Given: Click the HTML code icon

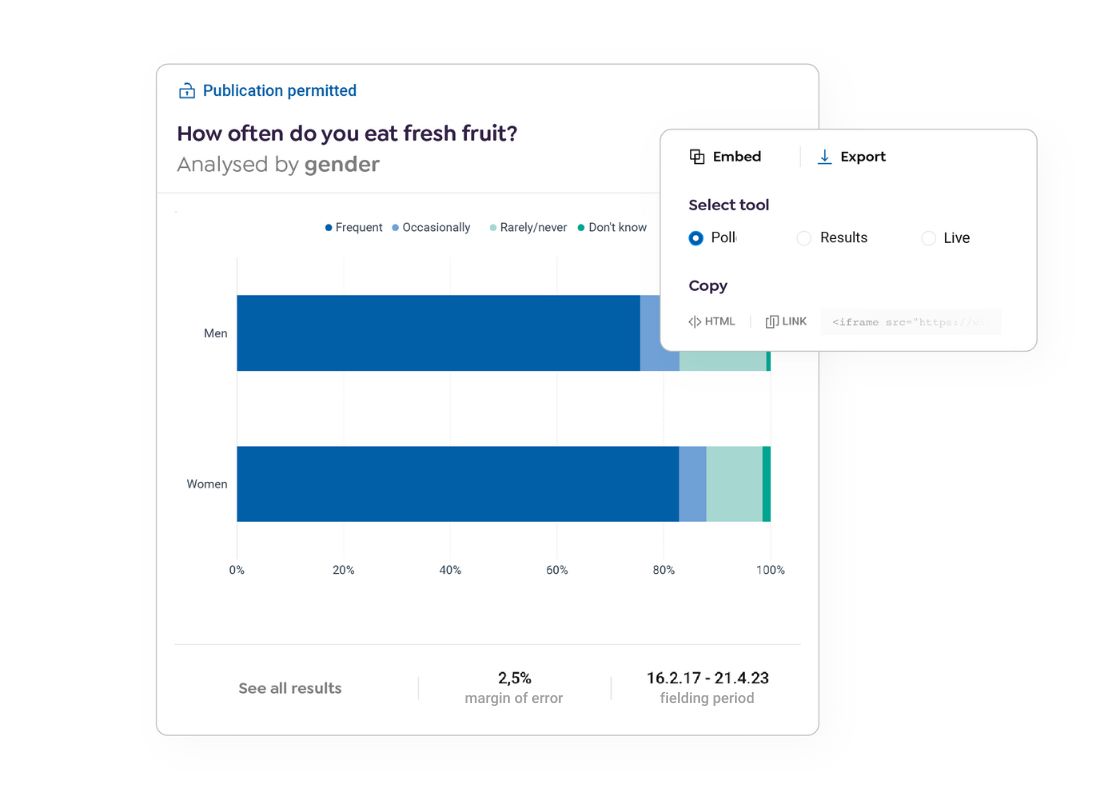Looking at the screenshot, I should (695, 322).
